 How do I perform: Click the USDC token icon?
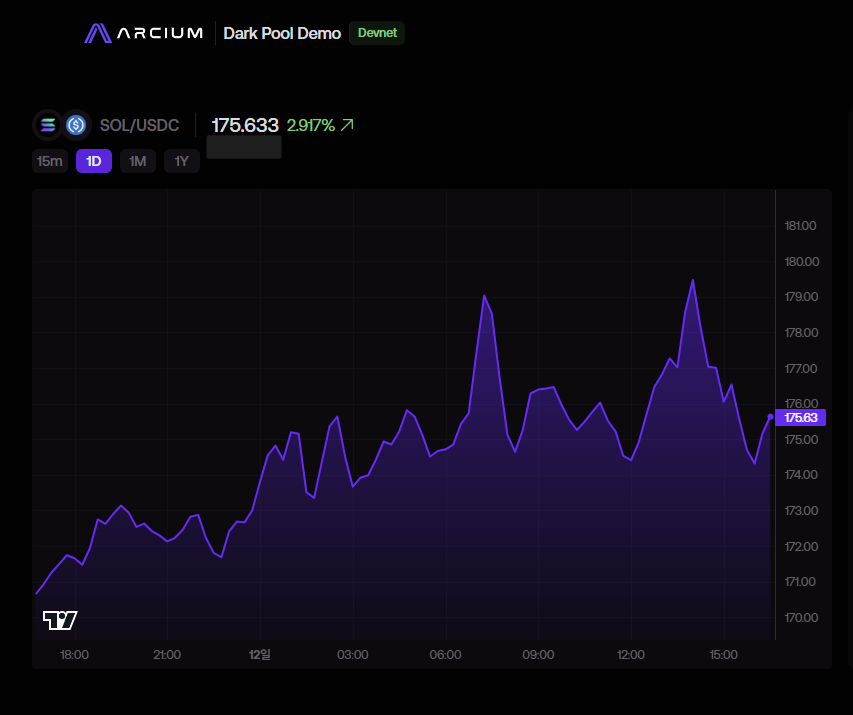pos(76,125)
